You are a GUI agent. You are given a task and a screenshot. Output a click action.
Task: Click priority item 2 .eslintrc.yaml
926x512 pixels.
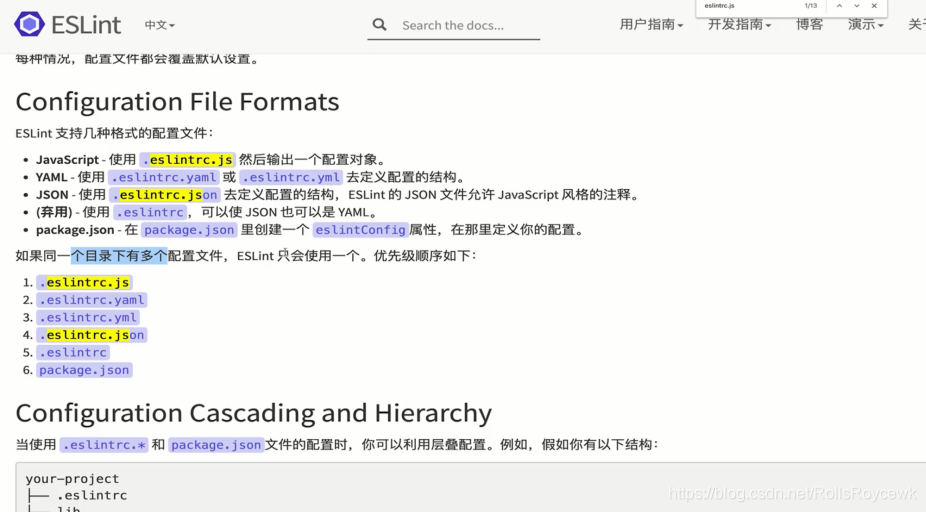coord(92,300)
